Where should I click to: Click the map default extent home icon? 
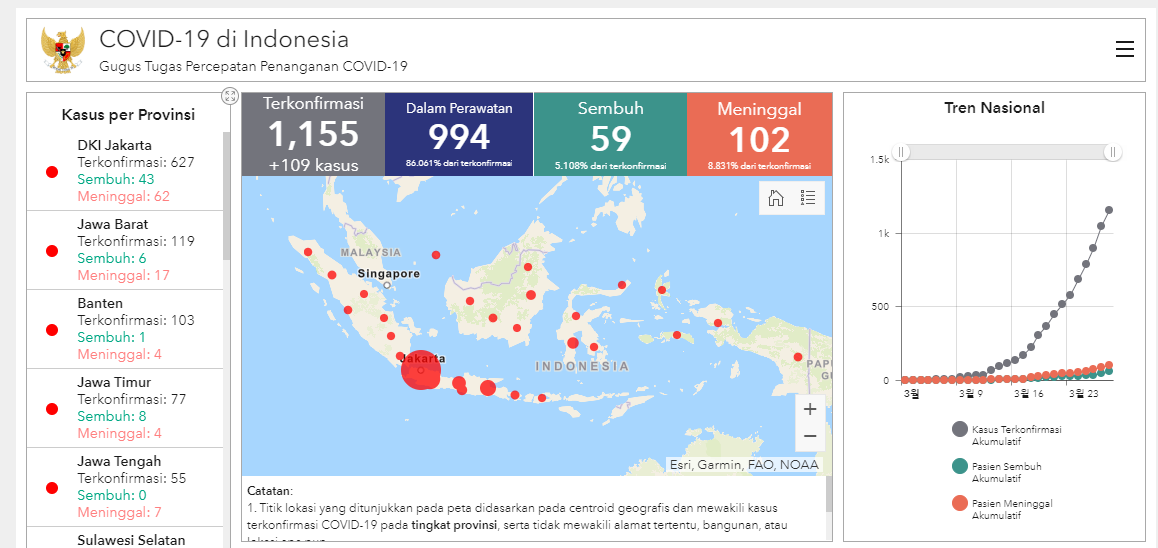tap(775, 198)
